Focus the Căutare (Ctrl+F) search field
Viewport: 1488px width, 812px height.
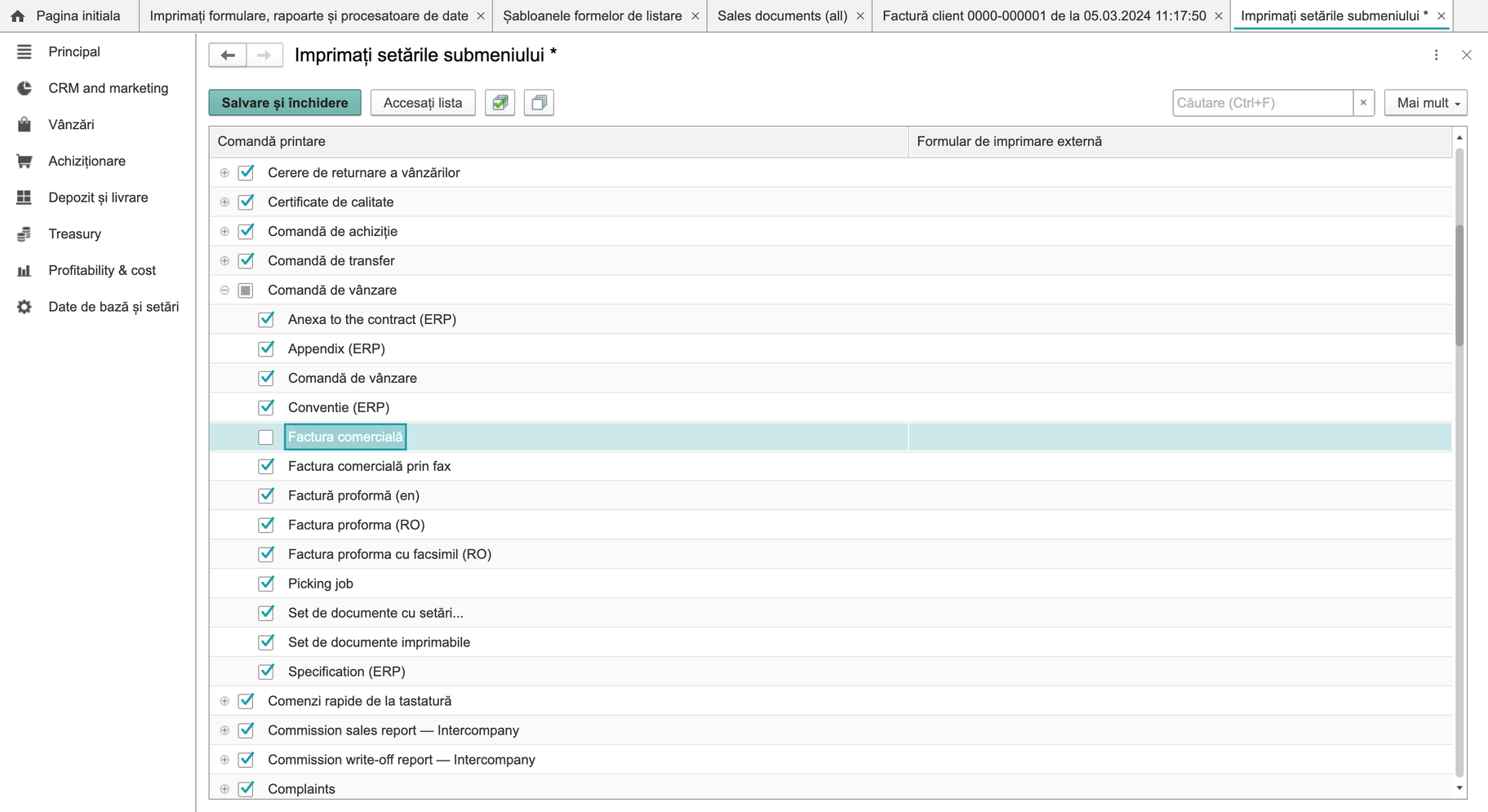(1262, 103)
